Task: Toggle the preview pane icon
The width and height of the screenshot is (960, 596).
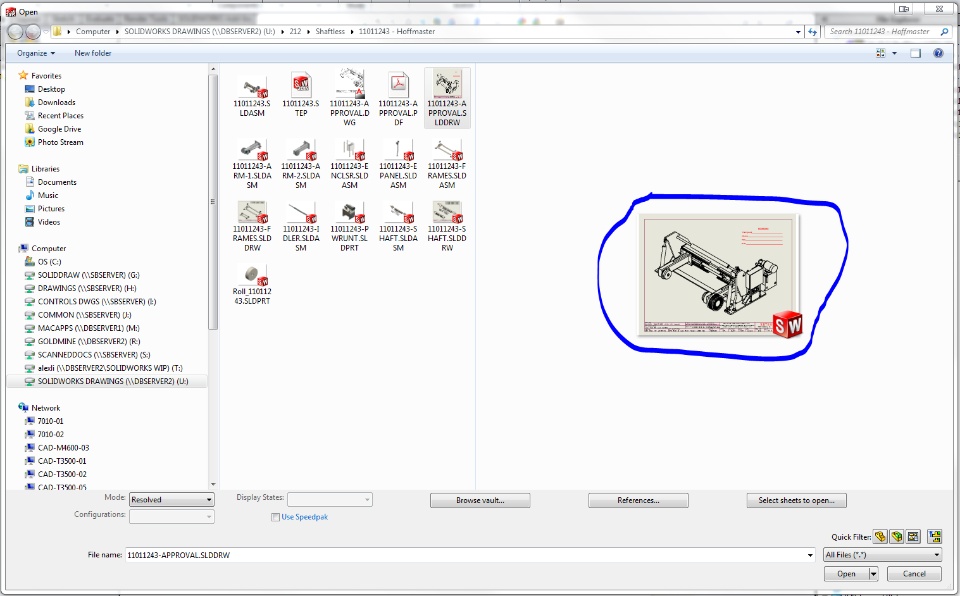Action: 915,53
